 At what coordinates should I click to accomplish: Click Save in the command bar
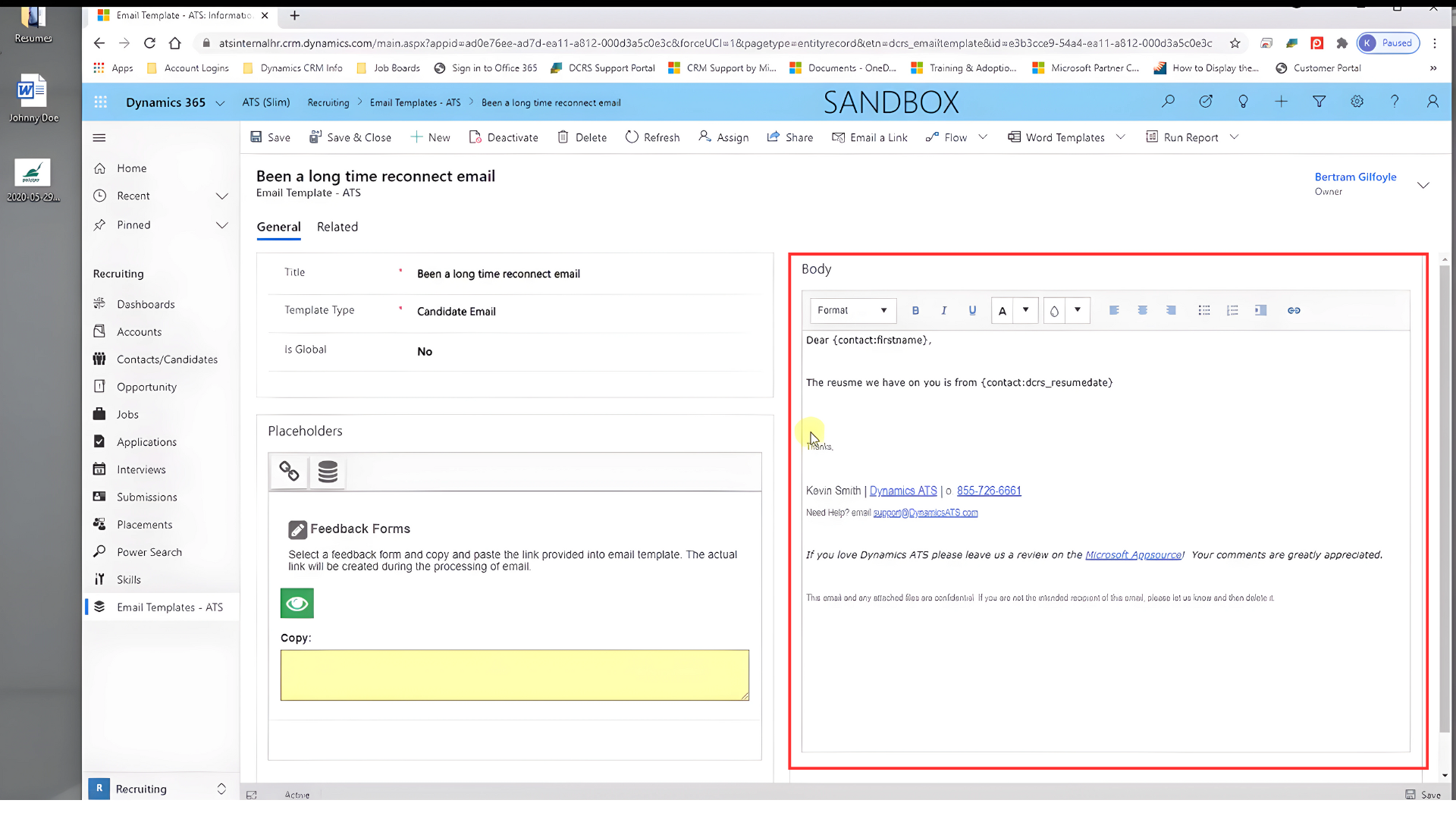270,137
